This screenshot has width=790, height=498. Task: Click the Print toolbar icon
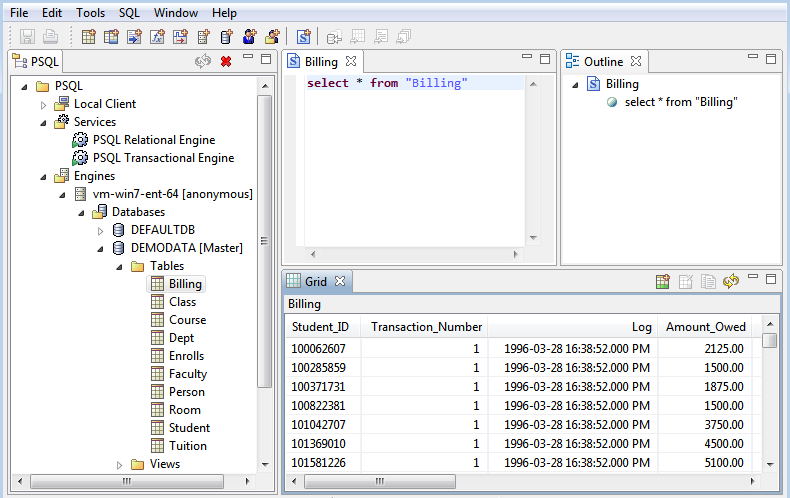pyautogui.click(x=50, y=36)
